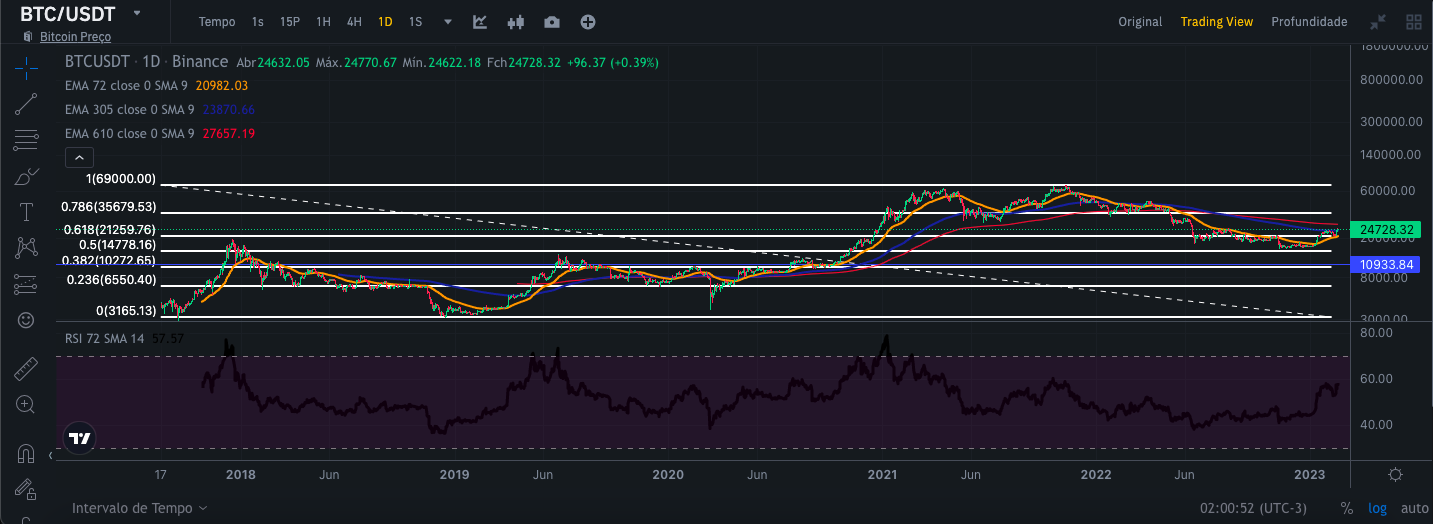Viewport: 1433px width, 524px height.
Task: Toggle auto scale mode
Action: 1414,508
